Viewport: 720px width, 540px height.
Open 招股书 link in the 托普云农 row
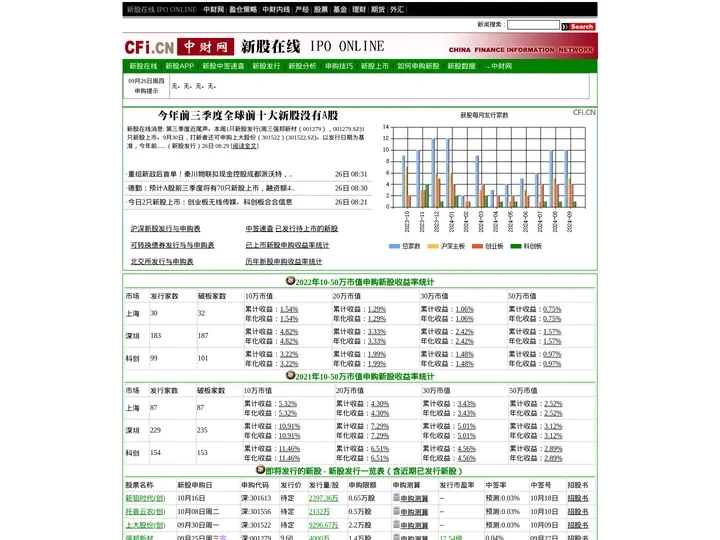coord(578,512)
